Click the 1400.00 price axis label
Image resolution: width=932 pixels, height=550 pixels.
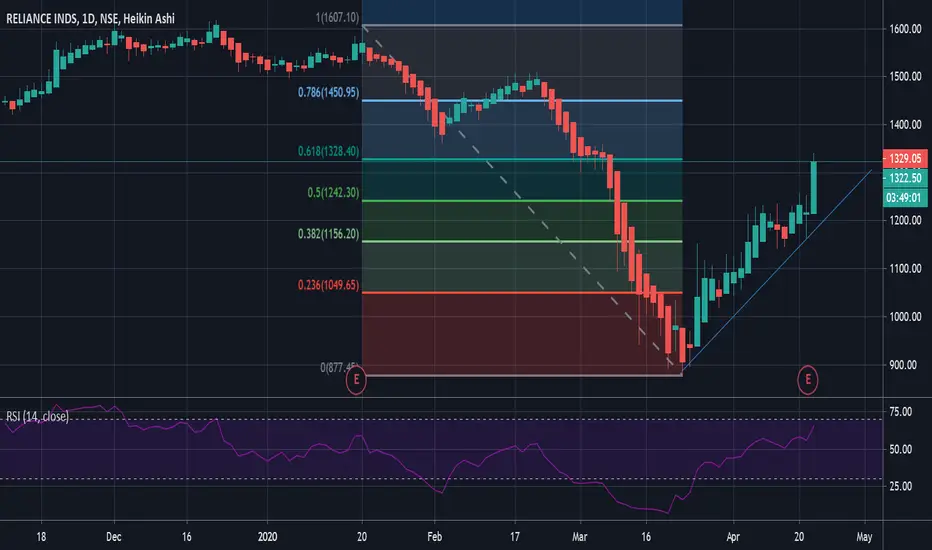905,124
